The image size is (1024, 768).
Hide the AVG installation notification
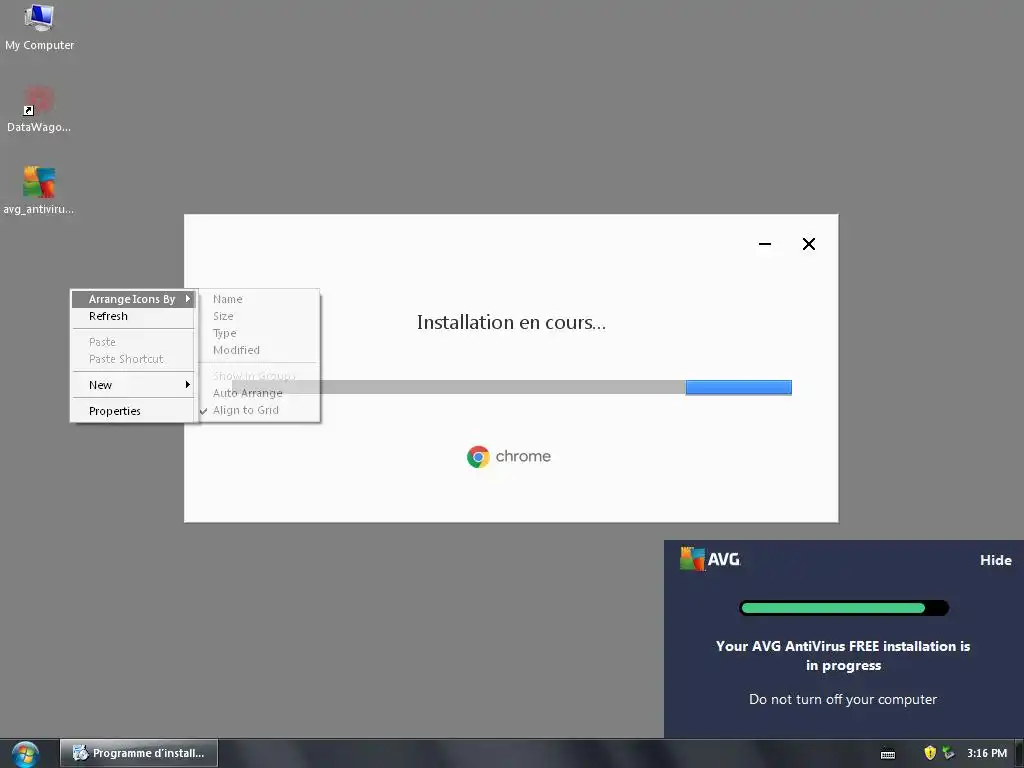[995, 560]
